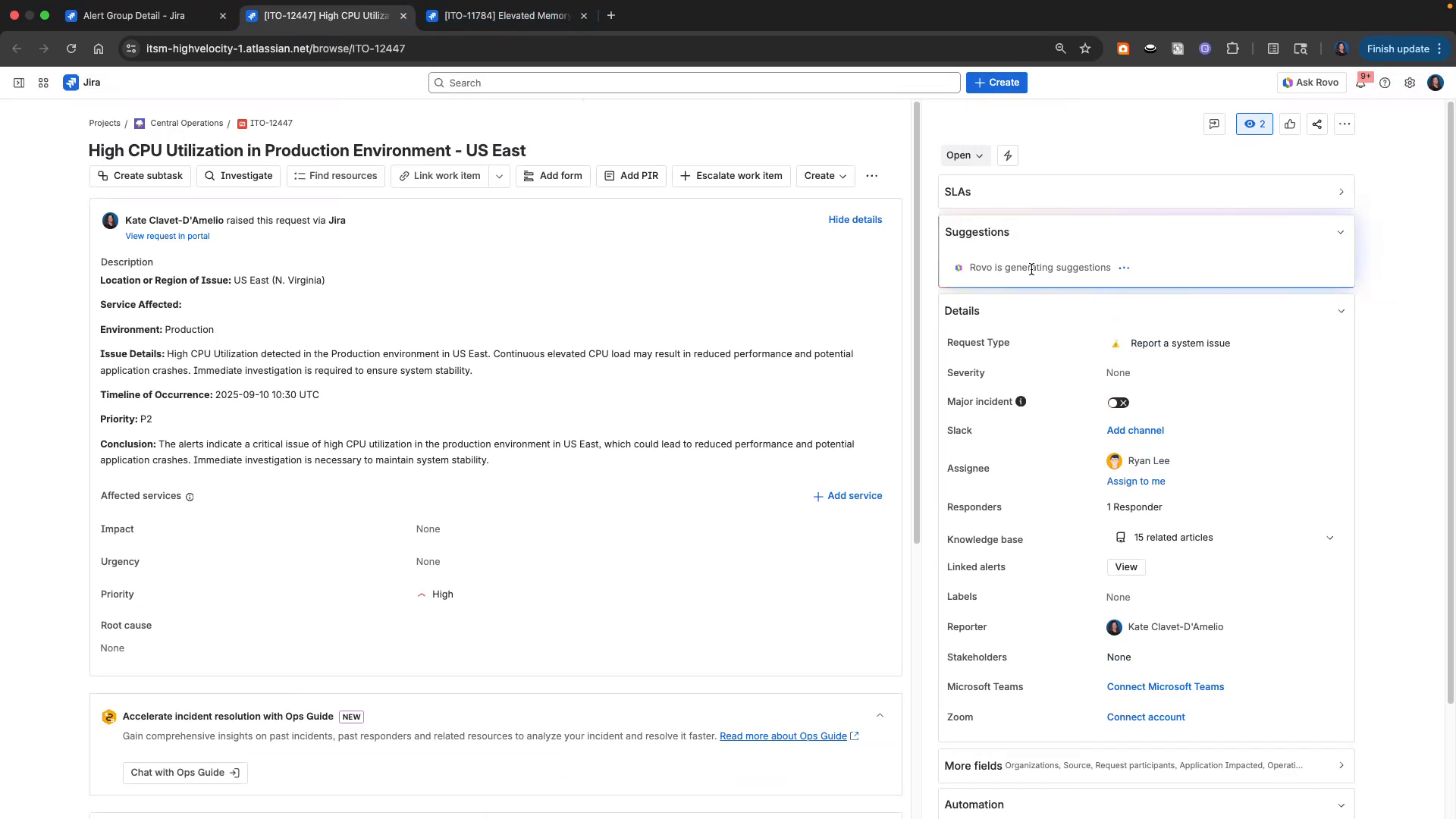The height and width of the screenshot is (819, 1456).
Task: Open Jira notifications bell
Action: tap(1361, 83)
